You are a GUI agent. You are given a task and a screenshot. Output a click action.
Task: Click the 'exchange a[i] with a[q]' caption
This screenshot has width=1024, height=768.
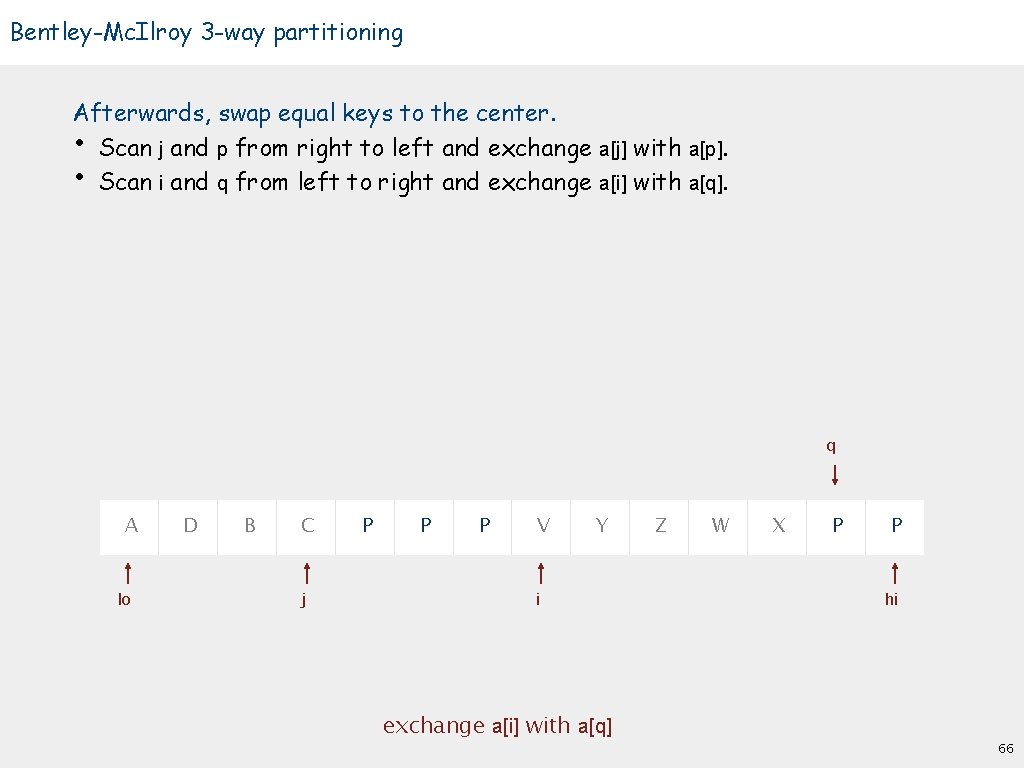tap(497, 726)
